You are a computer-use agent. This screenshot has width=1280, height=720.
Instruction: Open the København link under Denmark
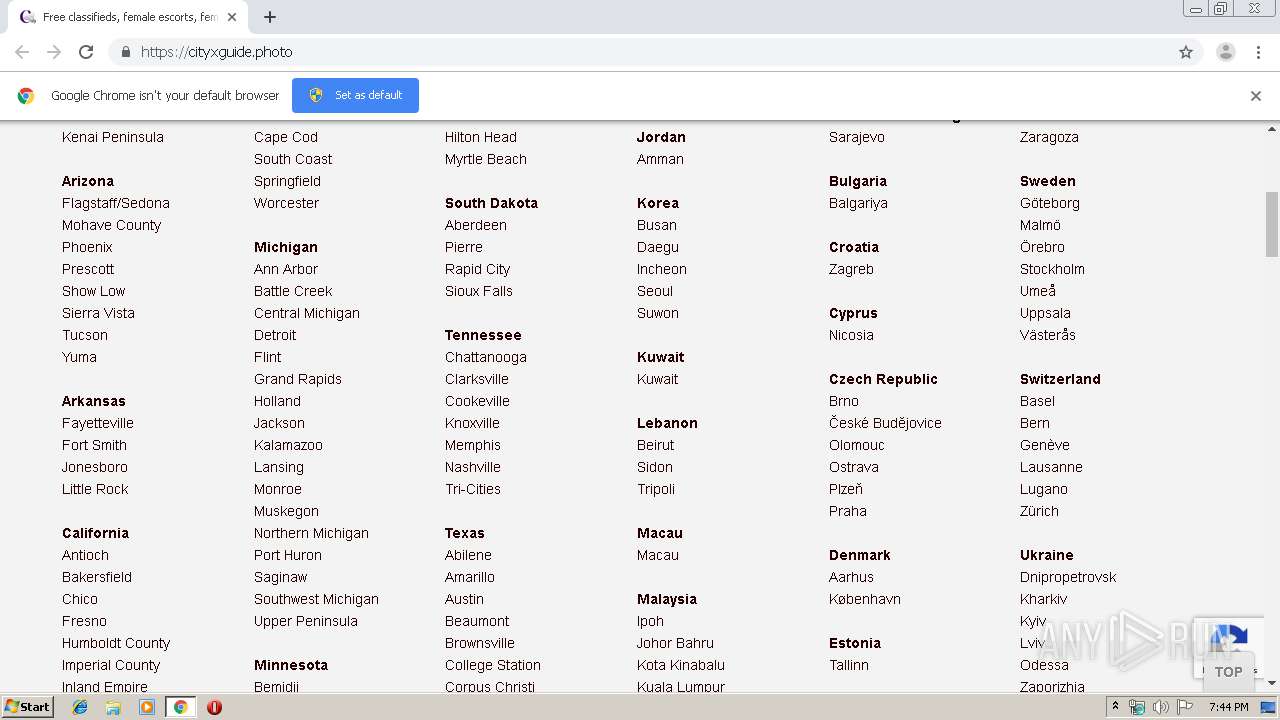[x=865, y=599]
